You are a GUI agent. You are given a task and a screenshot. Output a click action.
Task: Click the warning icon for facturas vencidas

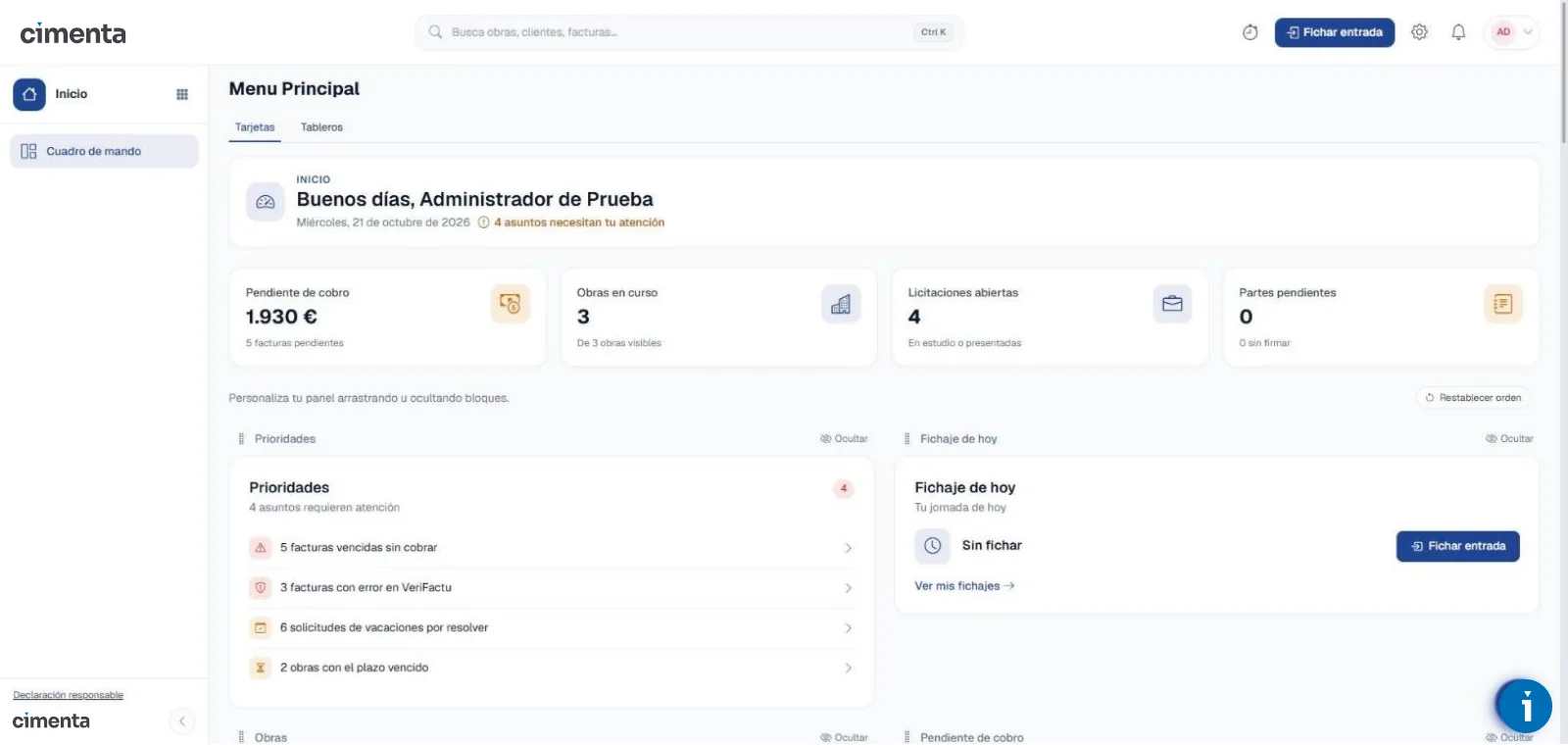261,548
